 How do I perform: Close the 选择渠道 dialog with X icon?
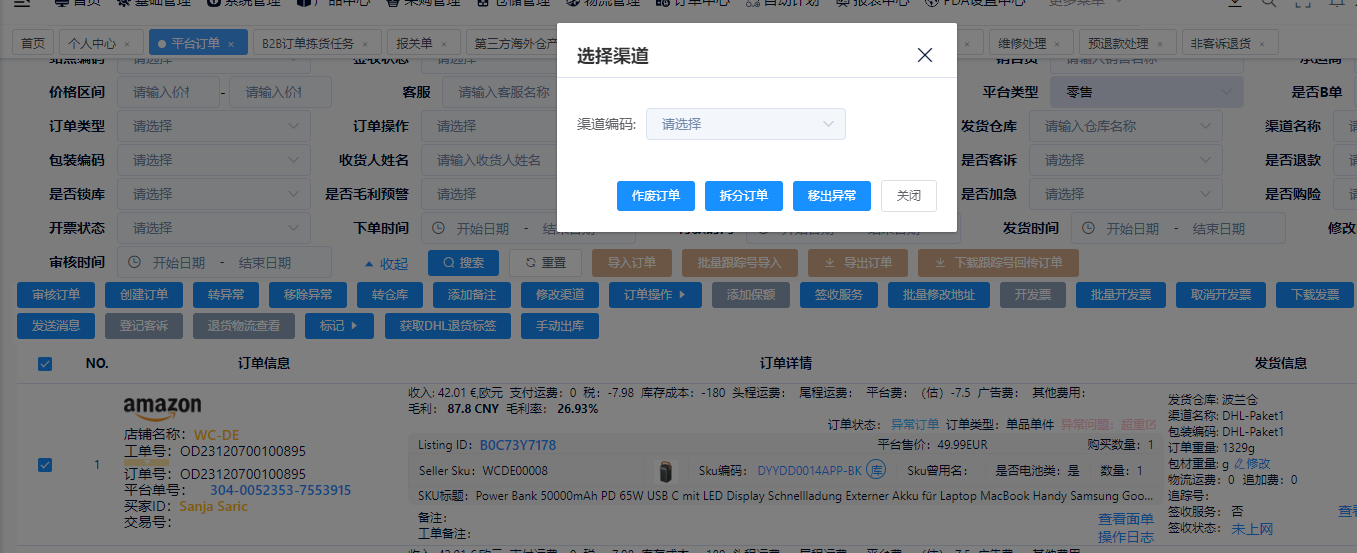925,55
